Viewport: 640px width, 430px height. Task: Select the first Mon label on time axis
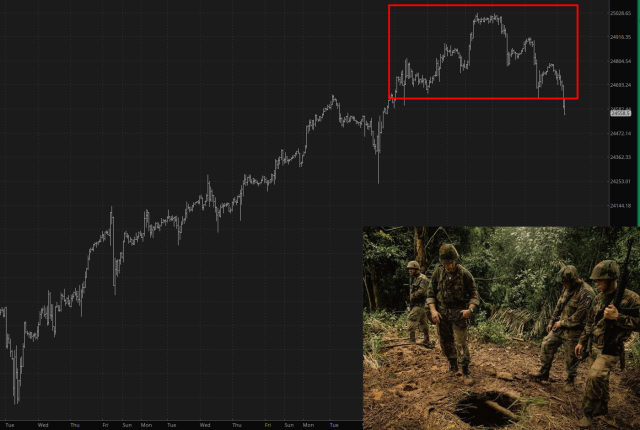tap(146, 425)
